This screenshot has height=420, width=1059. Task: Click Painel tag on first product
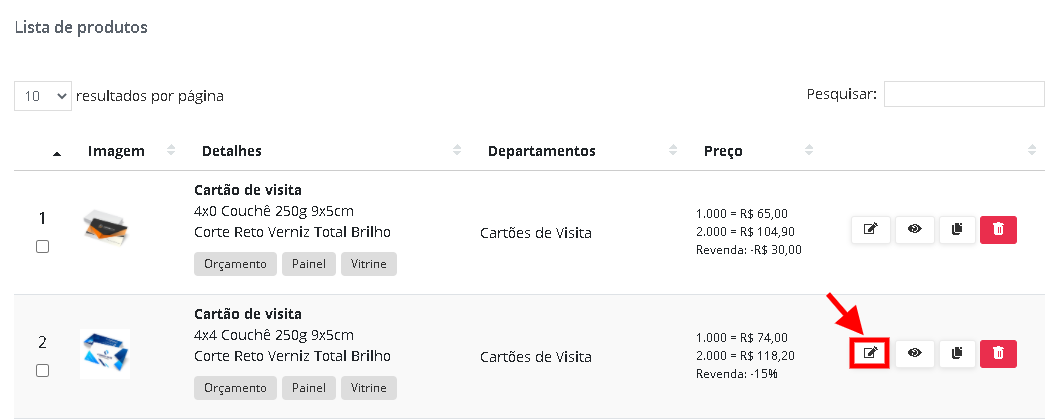tap(308, 264)
